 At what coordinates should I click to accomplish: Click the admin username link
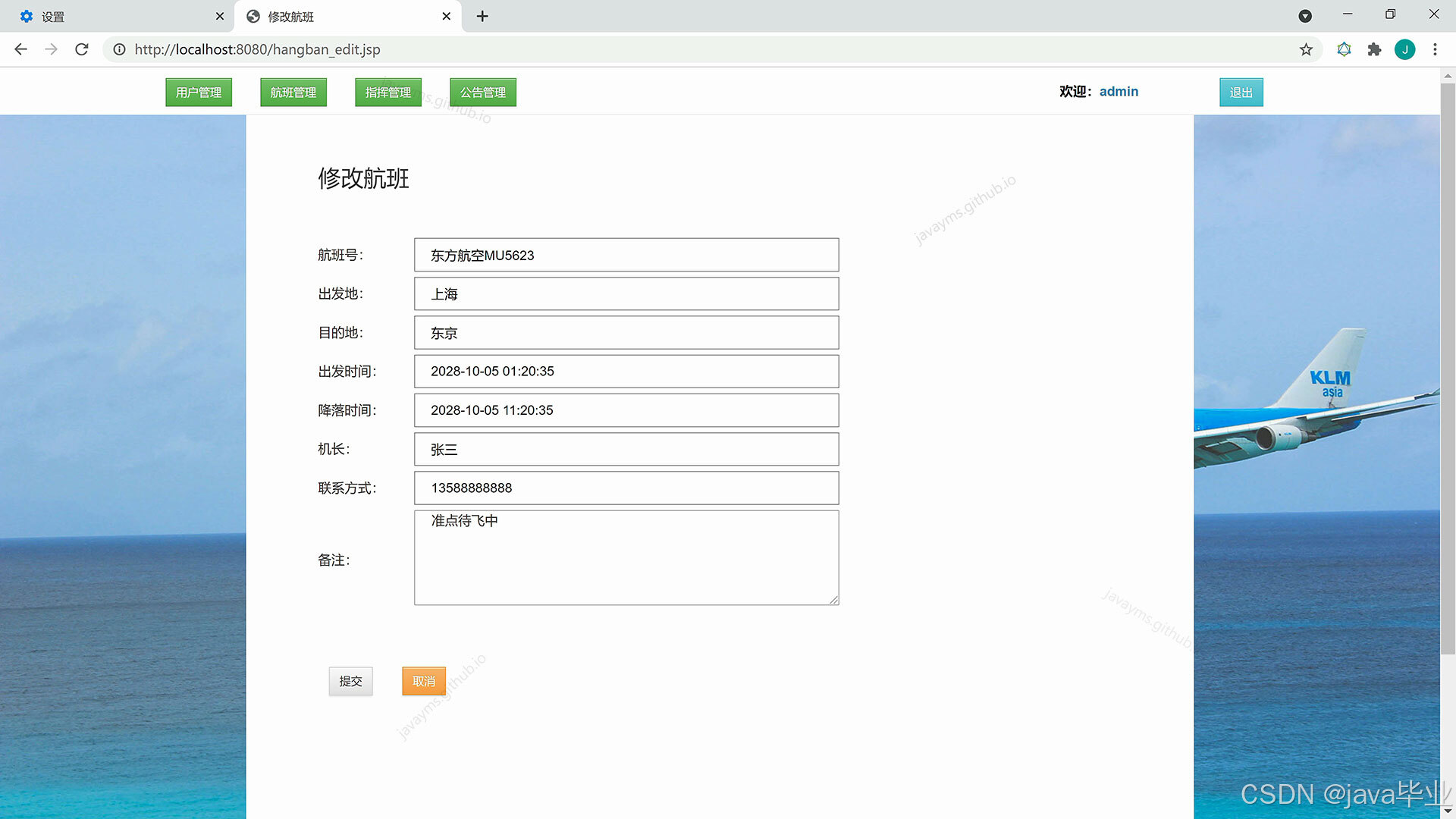click(1119, 92)
